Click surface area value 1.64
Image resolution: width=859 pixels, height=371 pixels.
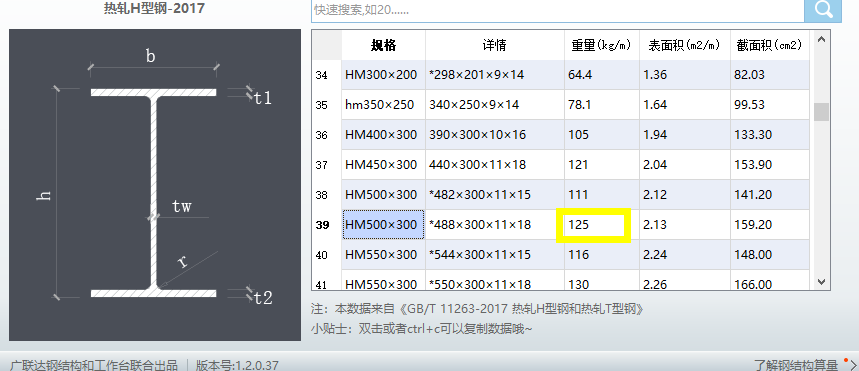click(x=684, y=105)
